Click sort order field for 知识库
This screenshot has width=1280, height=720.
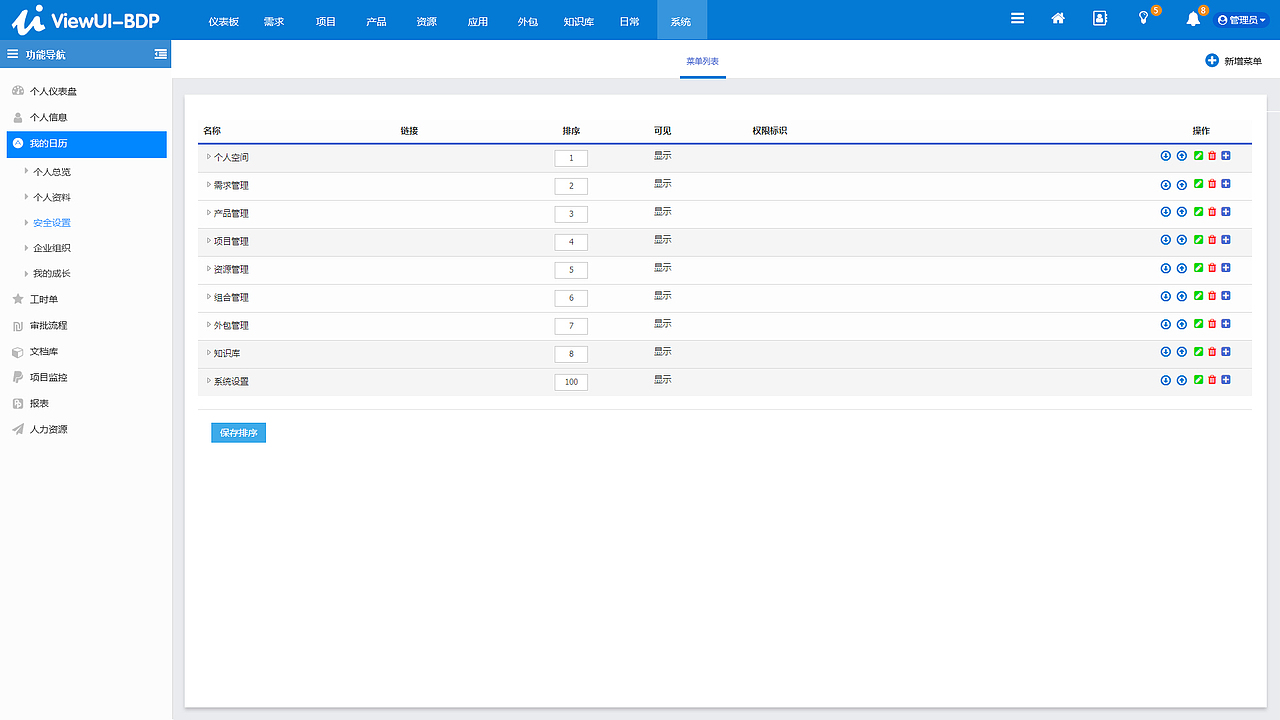(x=571, y=354)
